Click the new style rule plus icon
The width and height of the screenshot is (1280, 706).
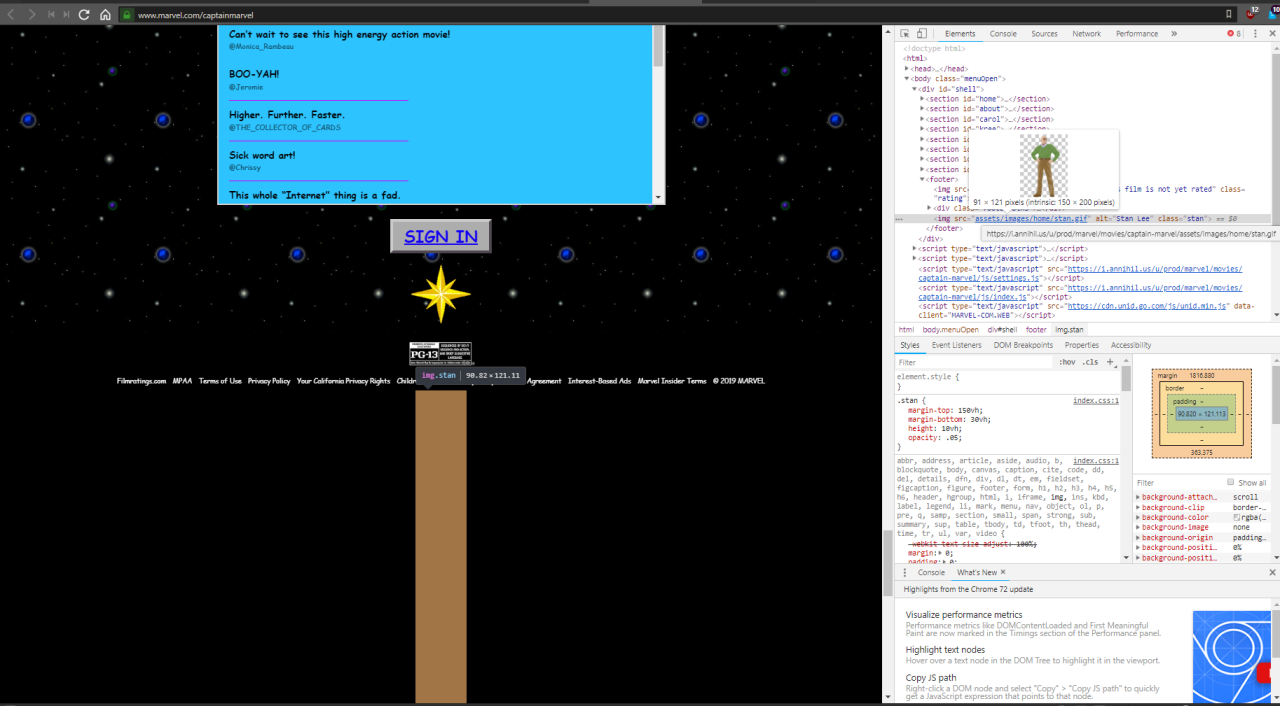(x=1110, y=362)
